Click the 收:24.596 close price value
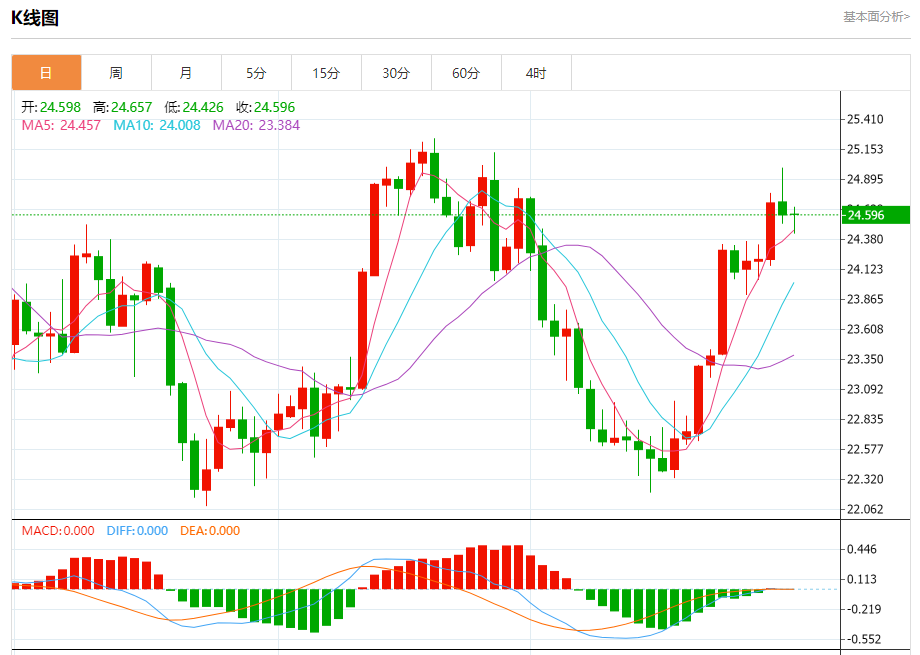920x655 pixels. (x=265, y=107)
